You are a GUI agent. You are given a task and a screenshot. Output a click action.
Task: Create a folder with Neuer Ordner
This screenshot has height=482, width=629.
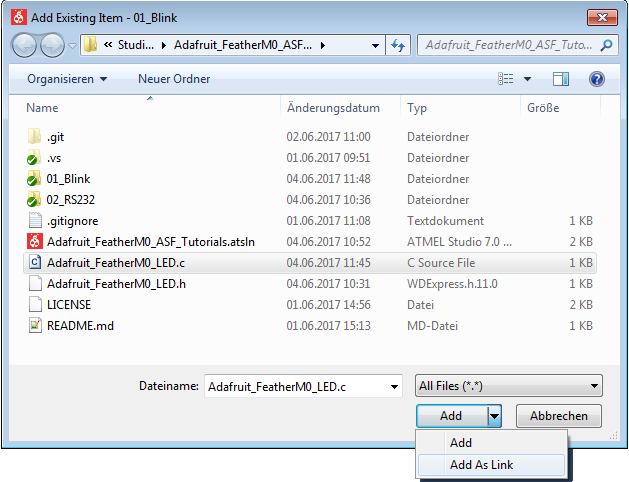click(x=174, y=79)
